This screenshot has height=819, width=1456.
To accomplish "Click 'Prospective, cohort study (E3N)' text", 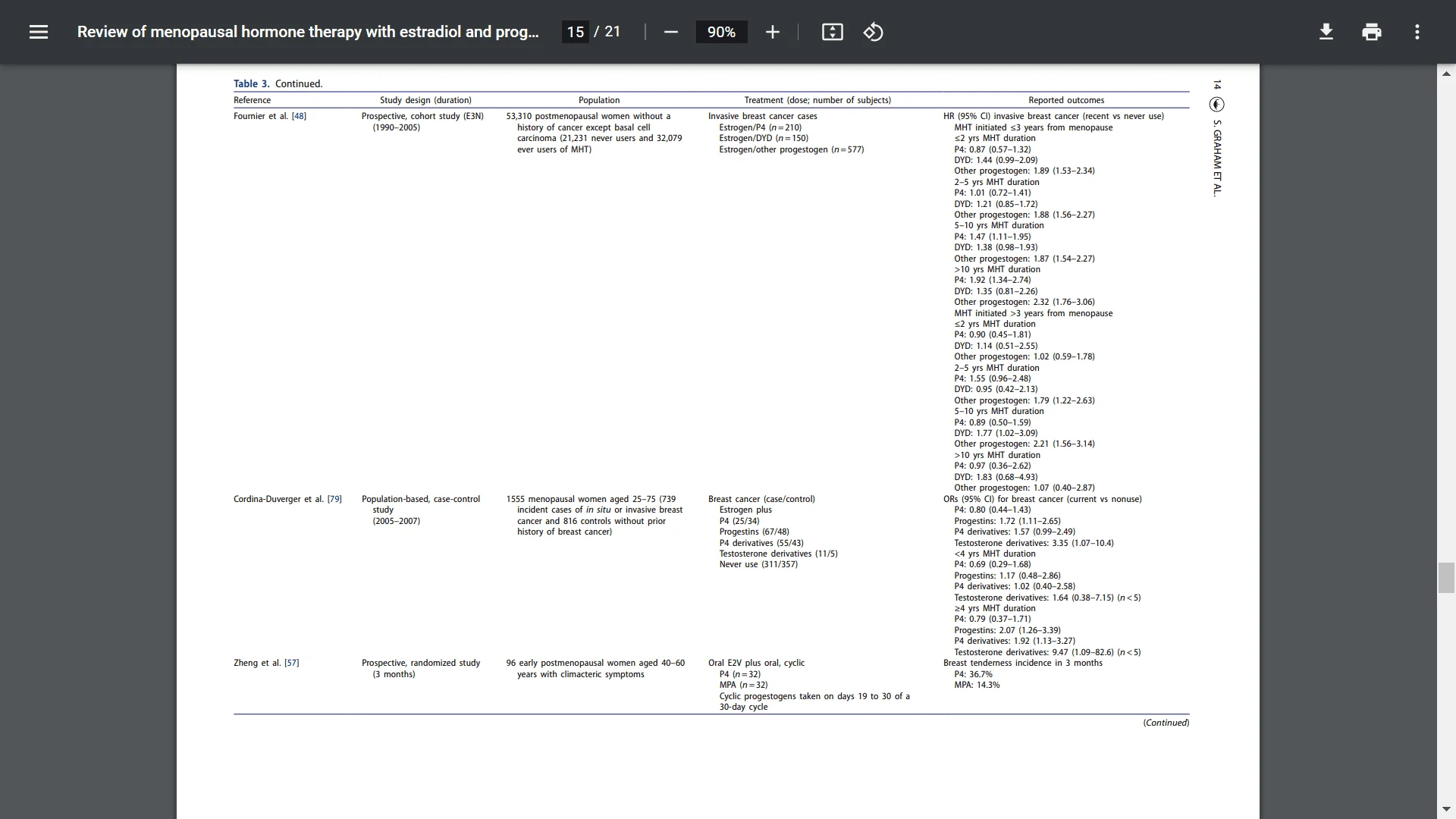I will coord(422,116).
